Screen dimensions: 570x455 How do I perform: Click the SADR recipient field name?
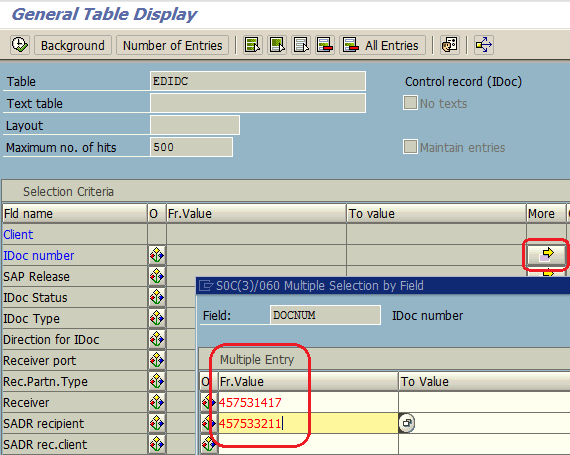pyautogui.click(x=44, y=423)
